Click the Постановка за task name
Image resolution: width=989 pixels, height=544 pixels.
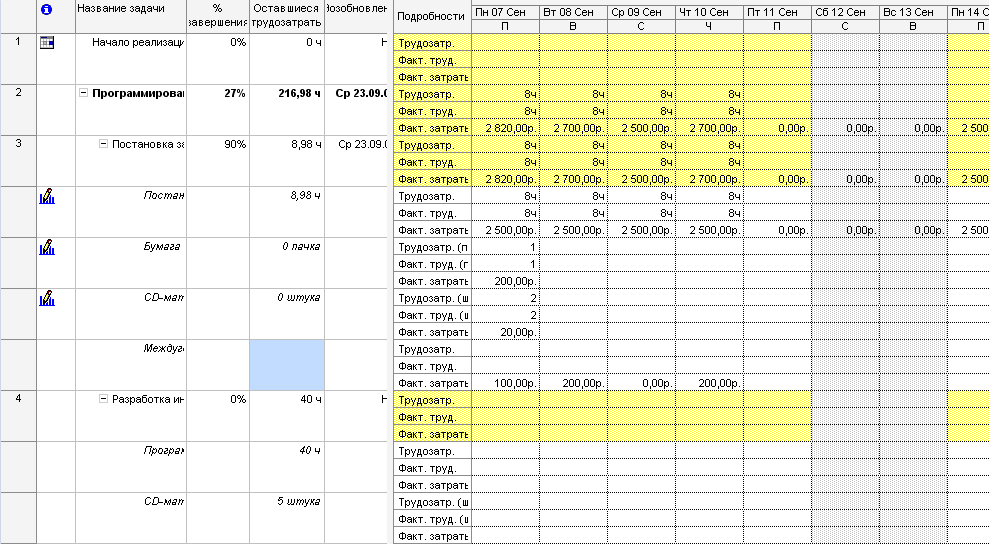click(x=148, y=145)
